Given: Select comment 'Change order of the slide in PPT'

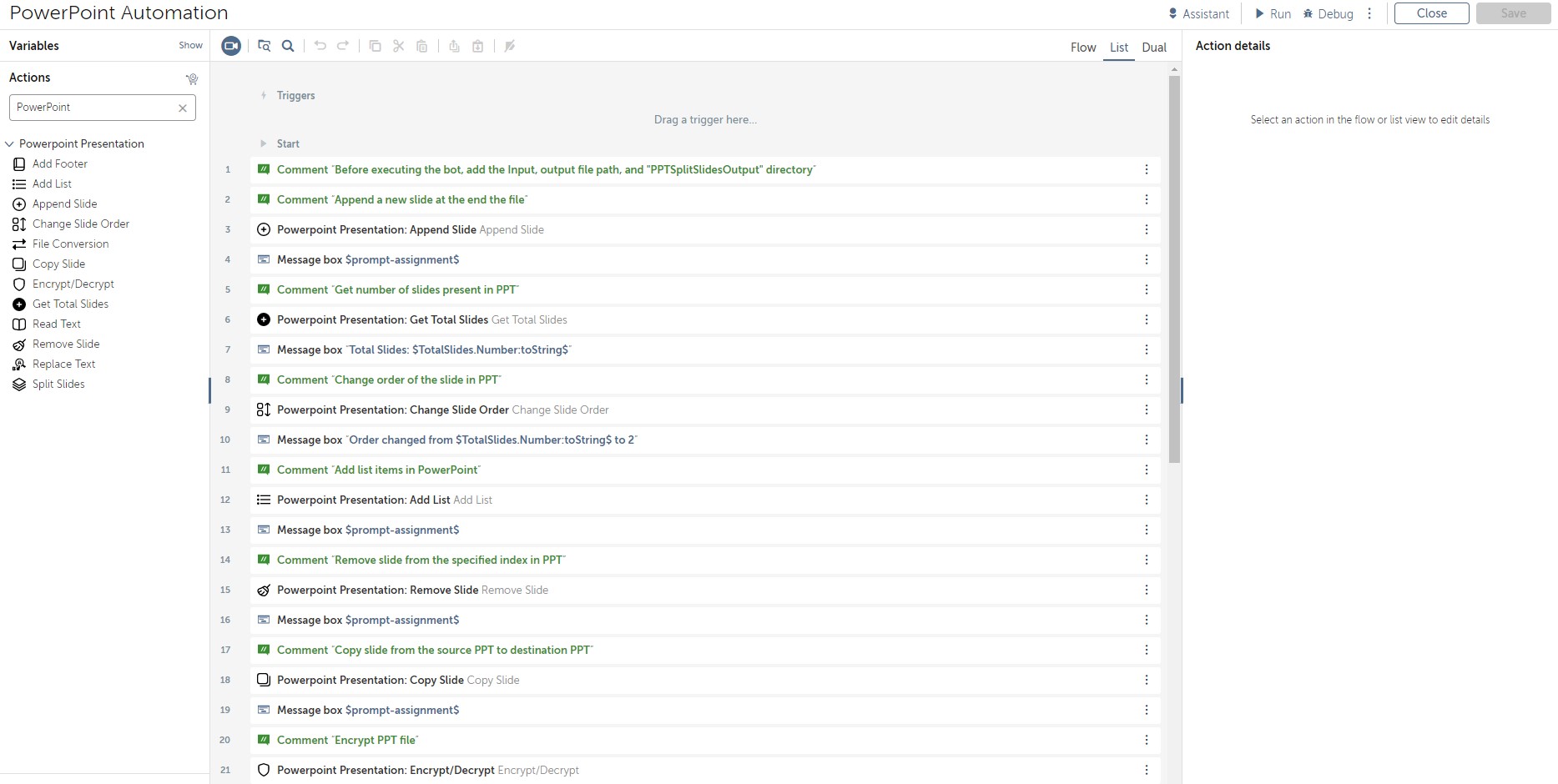Looking at the screenshot, I should [x=705, y=379].
